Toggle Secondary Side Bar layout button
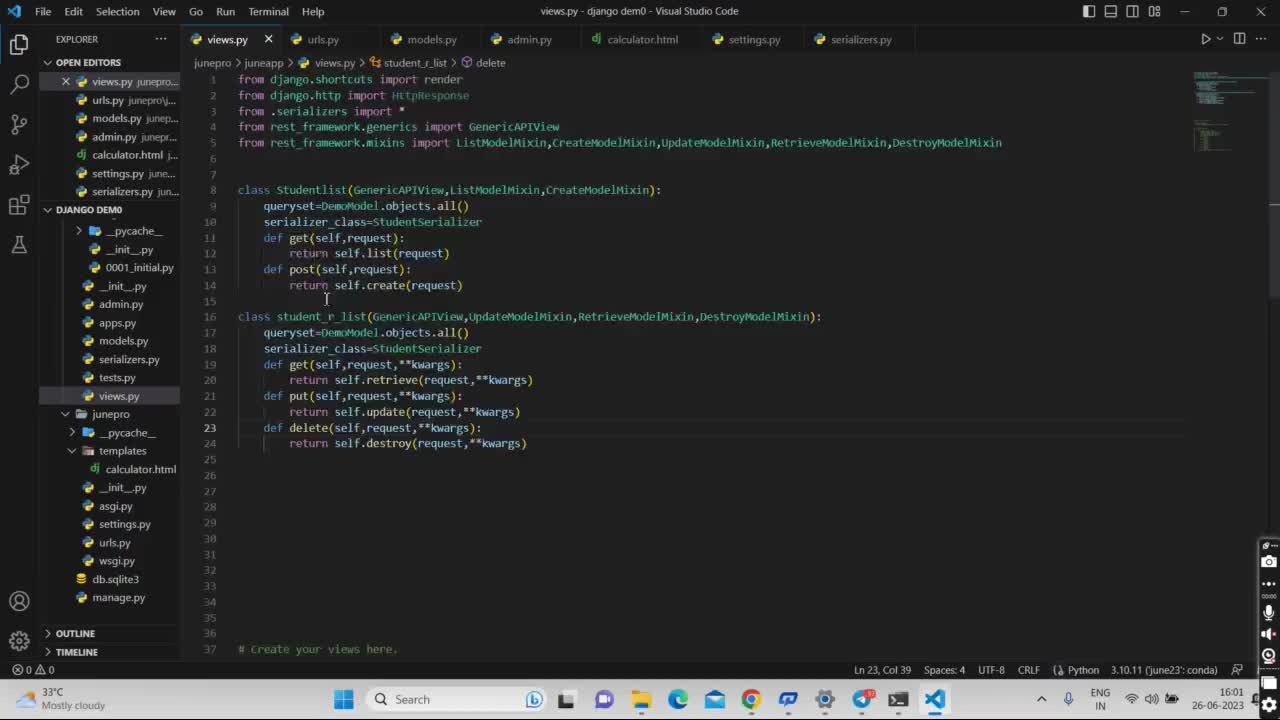 pos(1133,12)
